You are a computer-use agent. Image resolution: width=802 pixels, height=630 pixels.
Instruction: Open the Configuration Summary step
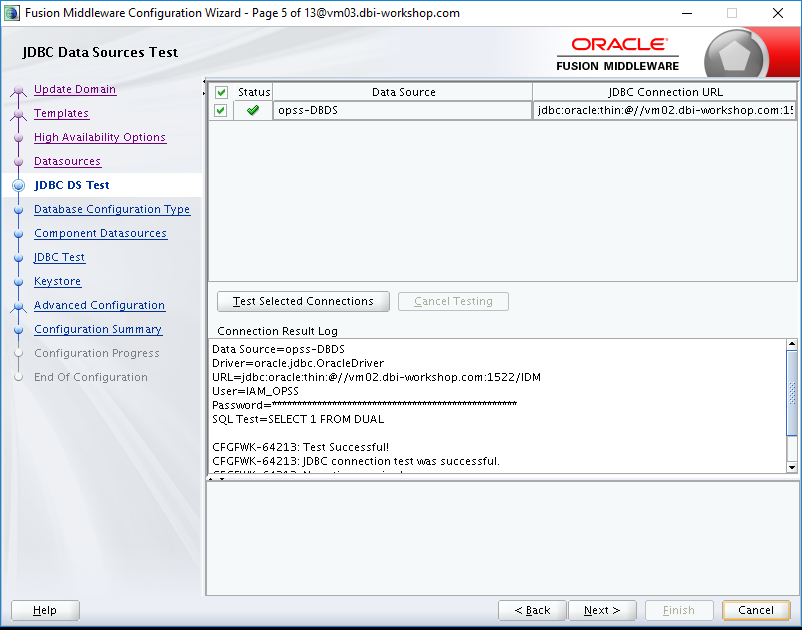pos(98,329)
